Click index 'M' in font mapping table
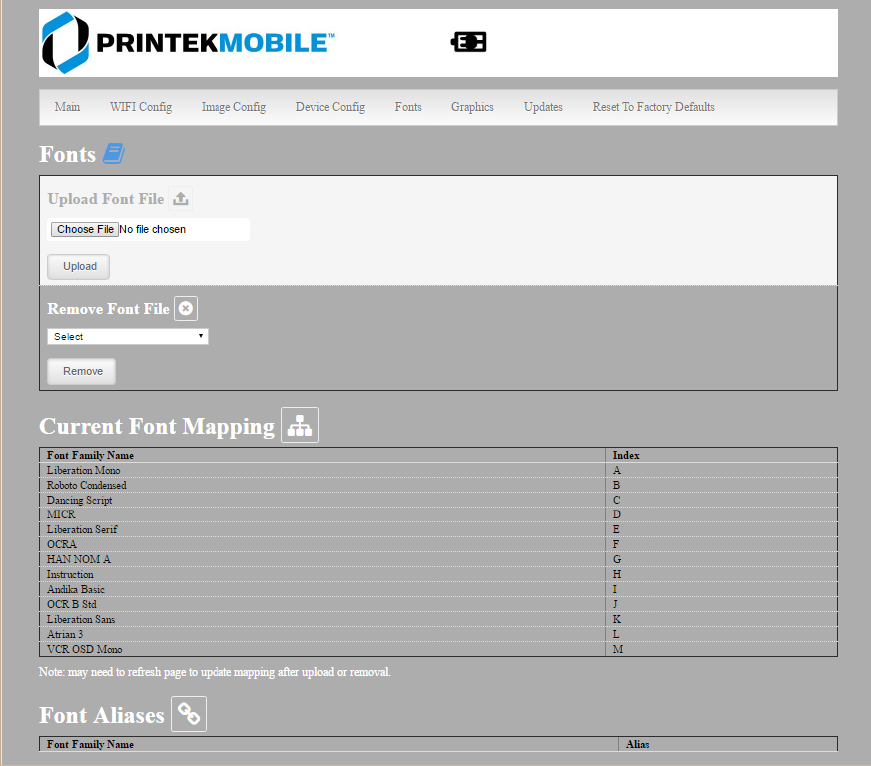 [618, 649]
